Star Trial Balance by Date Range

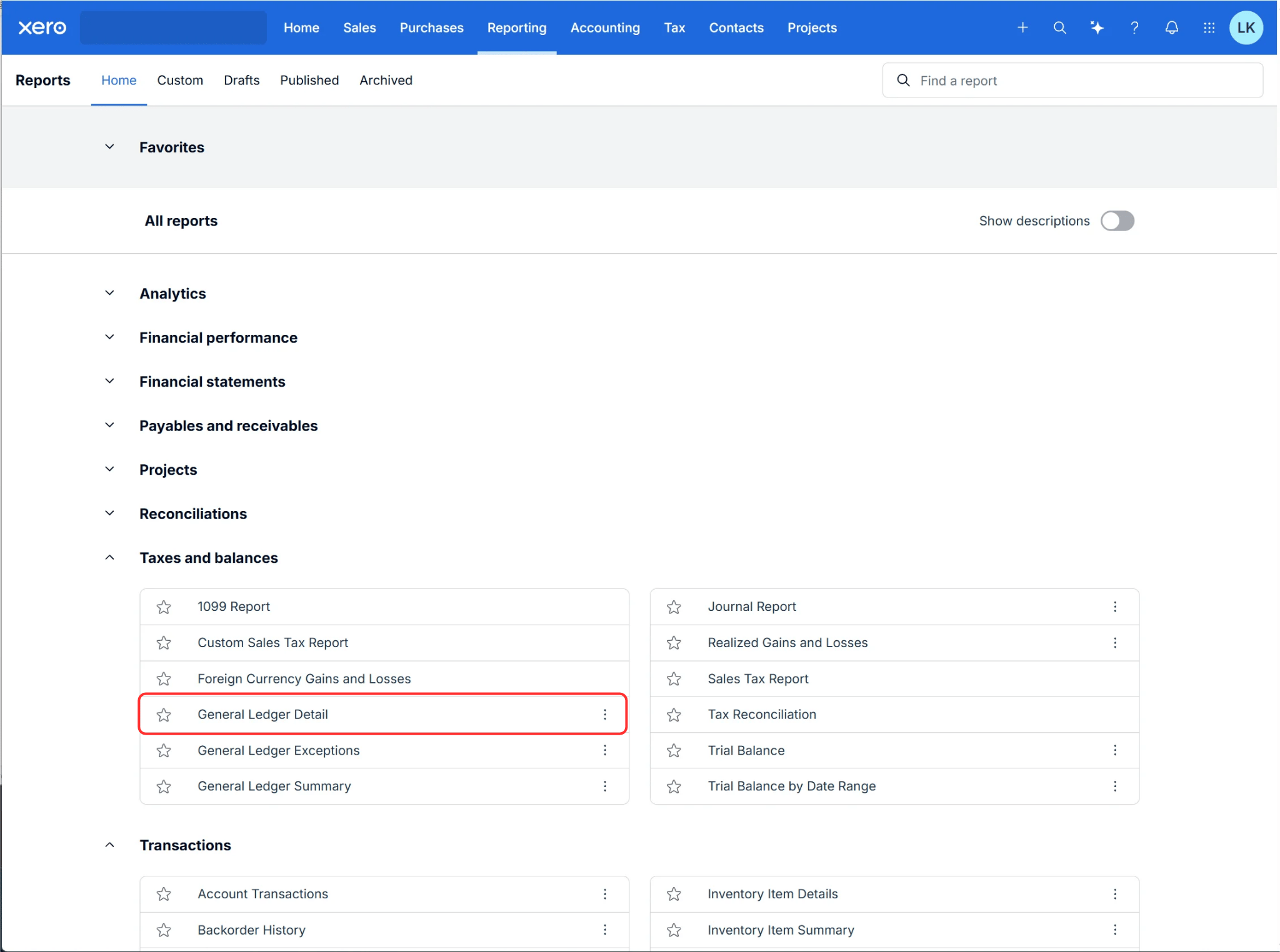pyautogui.click(x=674, y=786)
